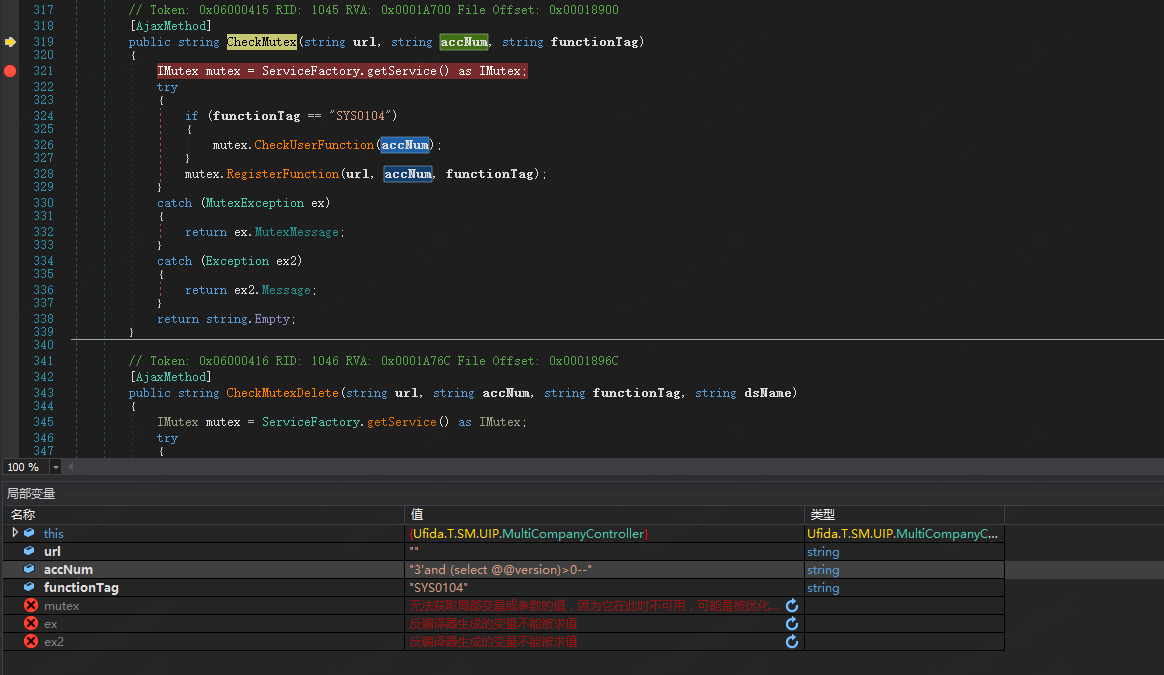Click the refresh icon for ex2
Viewport: 1164px width, 675px height.
792,642
